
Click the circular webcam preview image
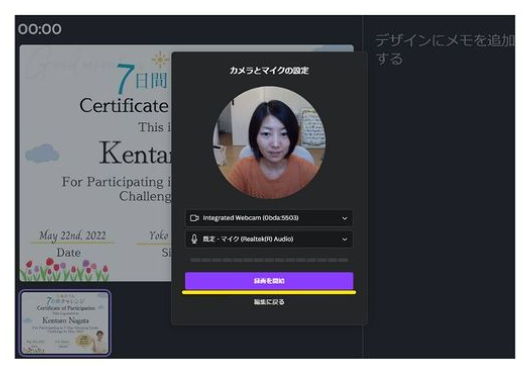[269, 142]
